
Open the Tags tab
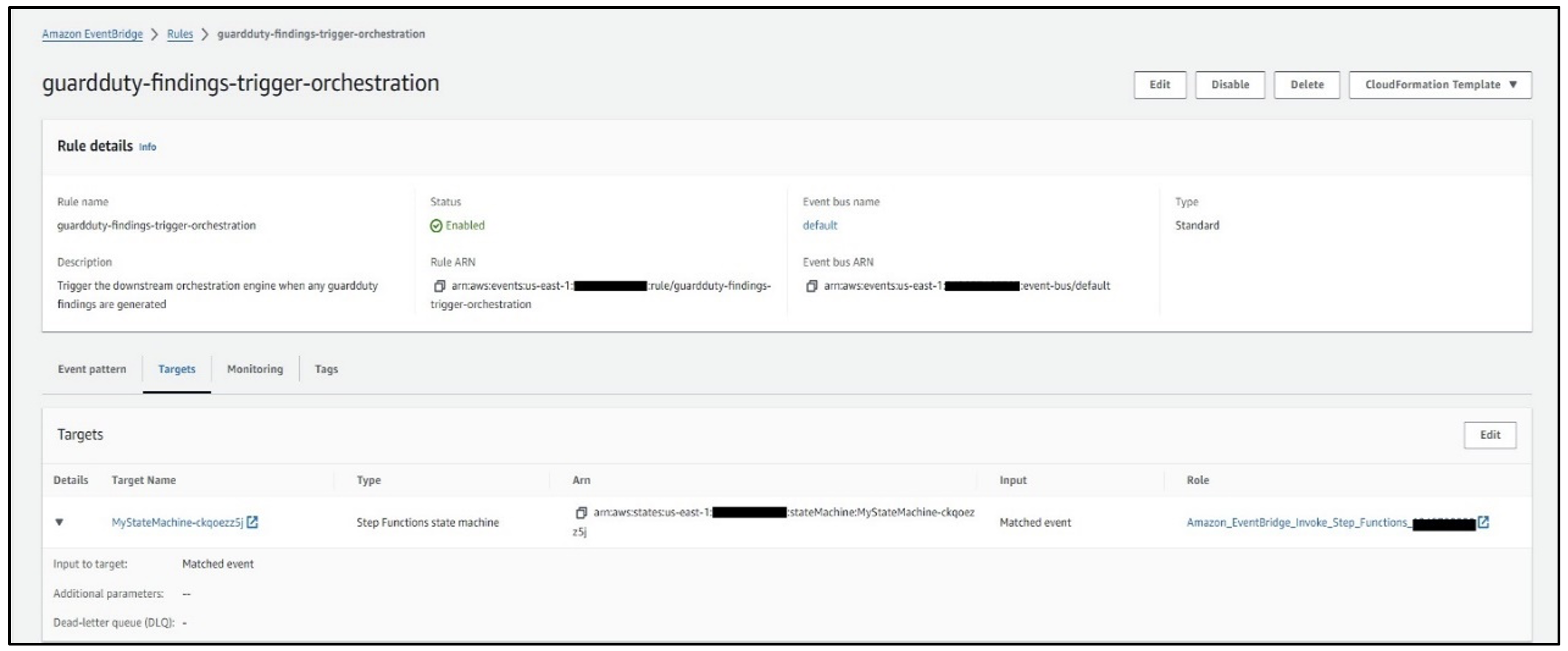(x=326, y=369)
